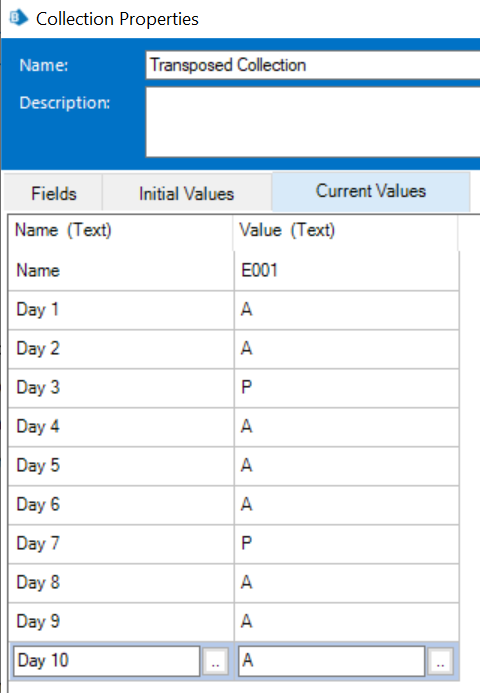The width and height of the screenshot is (480, 693).
Task: Click the Day 10 name input field
Action: click(x=107, y=661)
